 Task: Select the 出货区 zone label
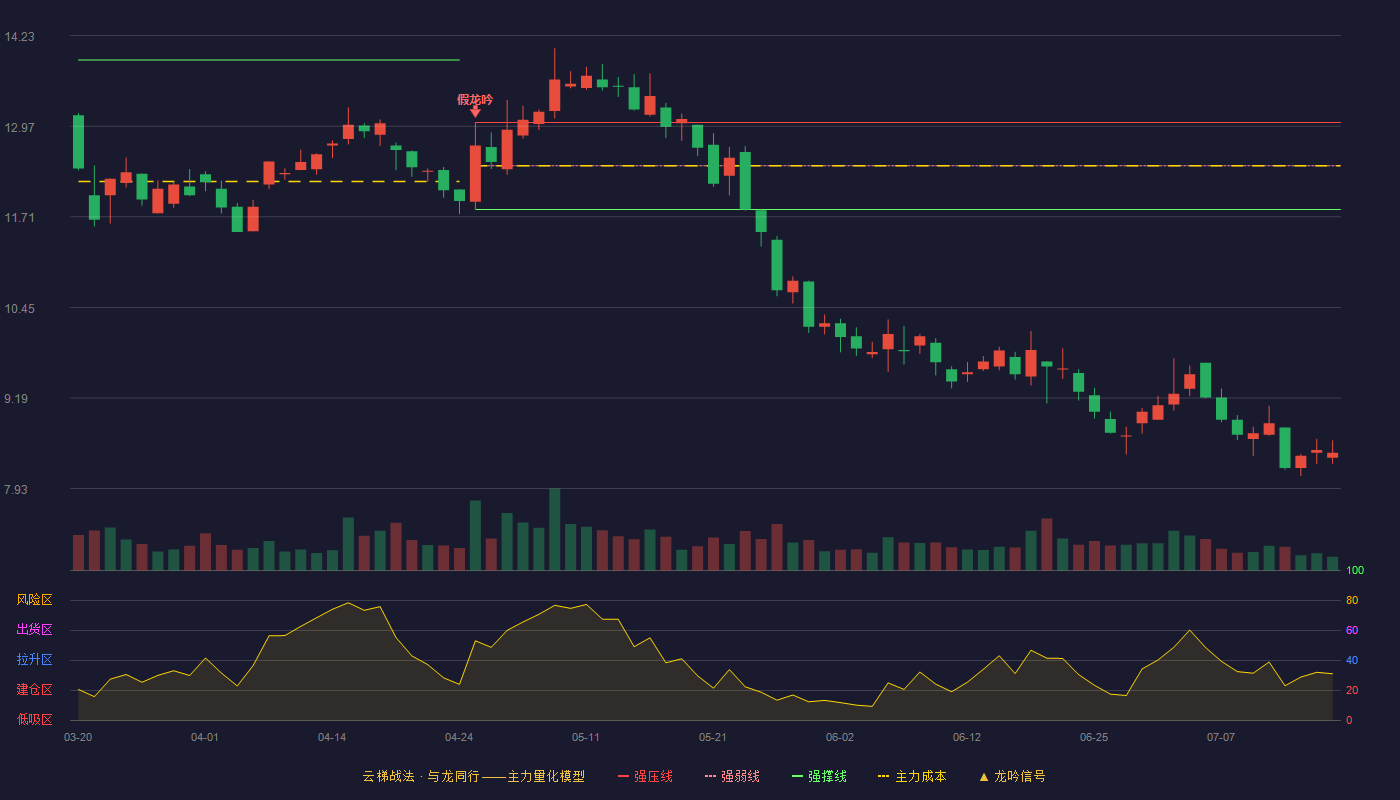point(34,630)
